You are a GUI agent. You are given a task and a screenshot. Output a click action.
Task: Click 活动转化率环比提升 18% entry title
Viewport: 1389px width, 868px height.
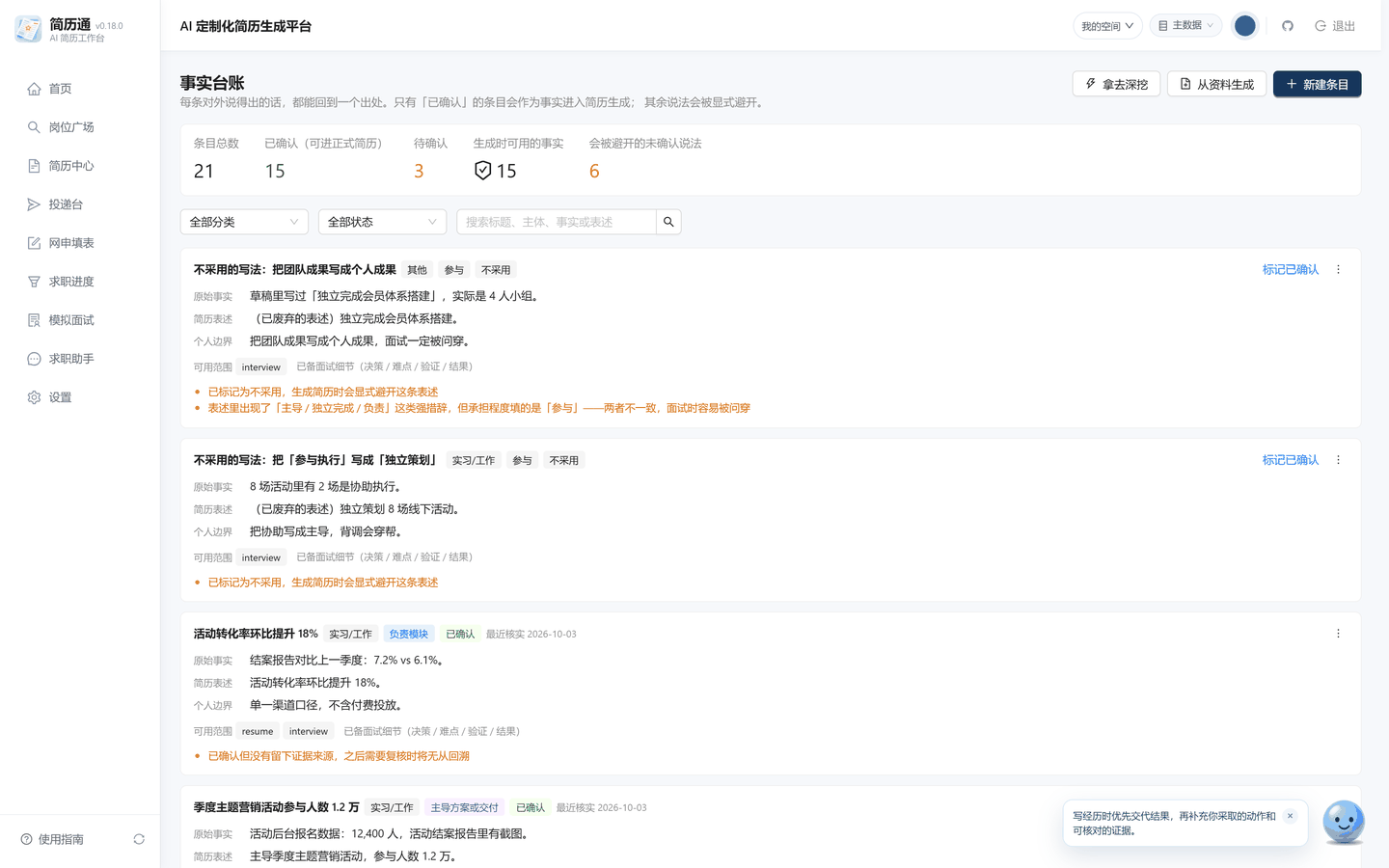click(256, 634)
